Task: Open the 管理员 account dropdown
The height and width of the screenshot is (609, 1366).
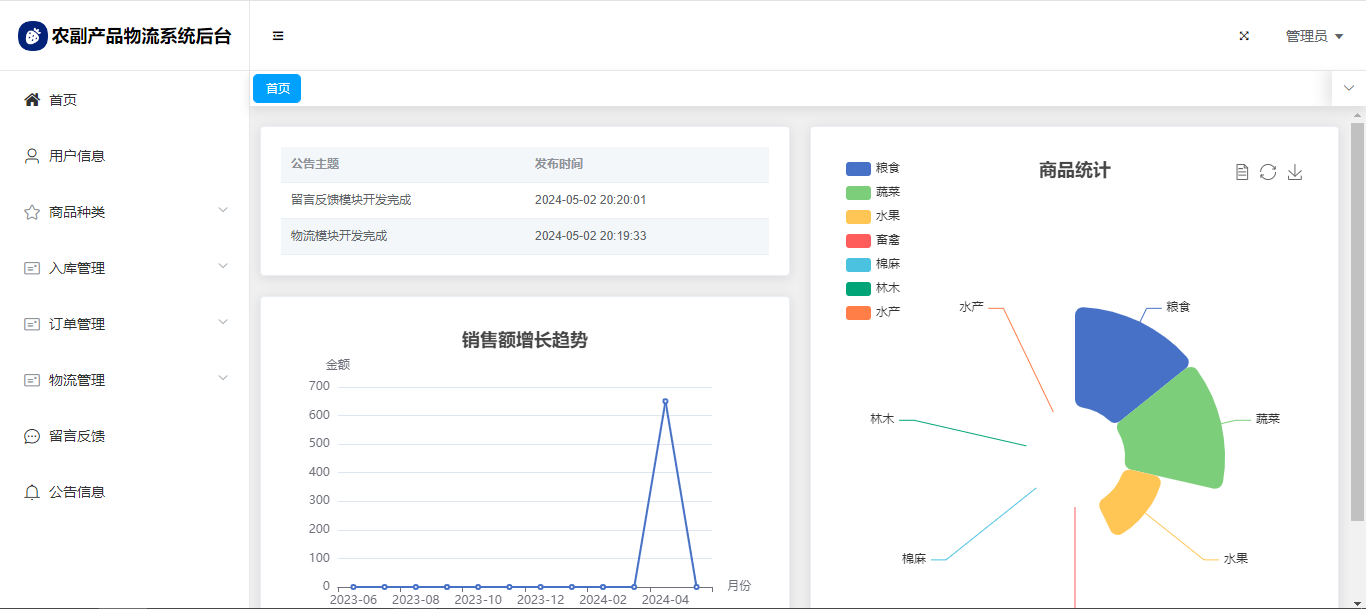Action: coord(1314,36)
